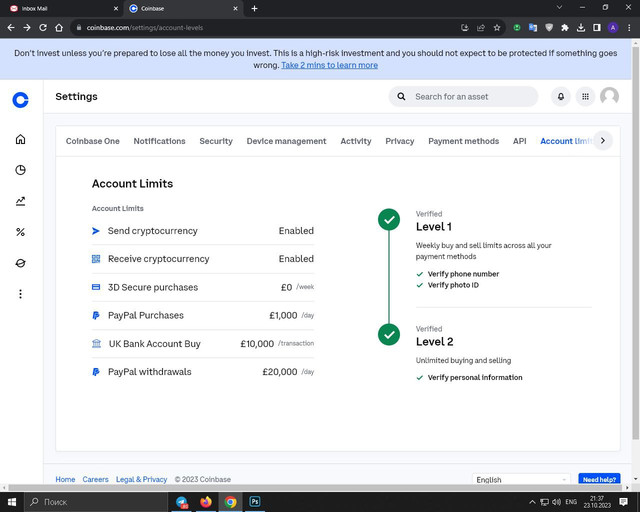Image resolution: width=640 pixels, height=512 pixels.
Task: Open a new browser tab
Action: click(254, 8)
